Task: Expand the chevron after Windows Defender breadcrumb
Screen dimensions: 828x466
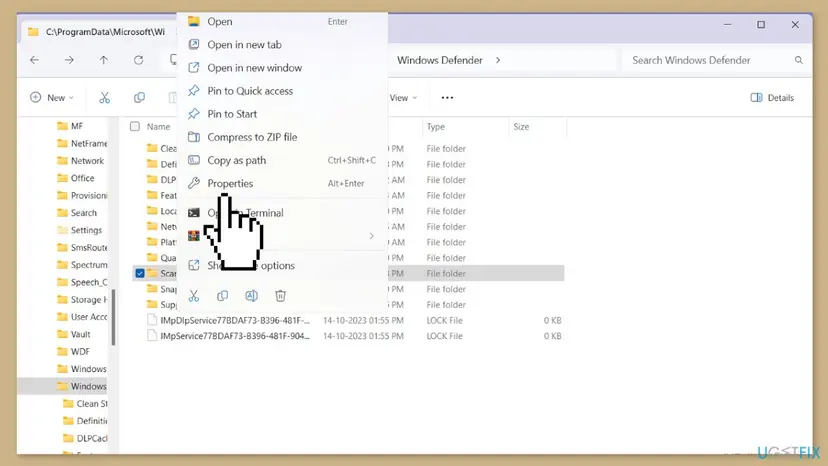Action: point(498,60)
